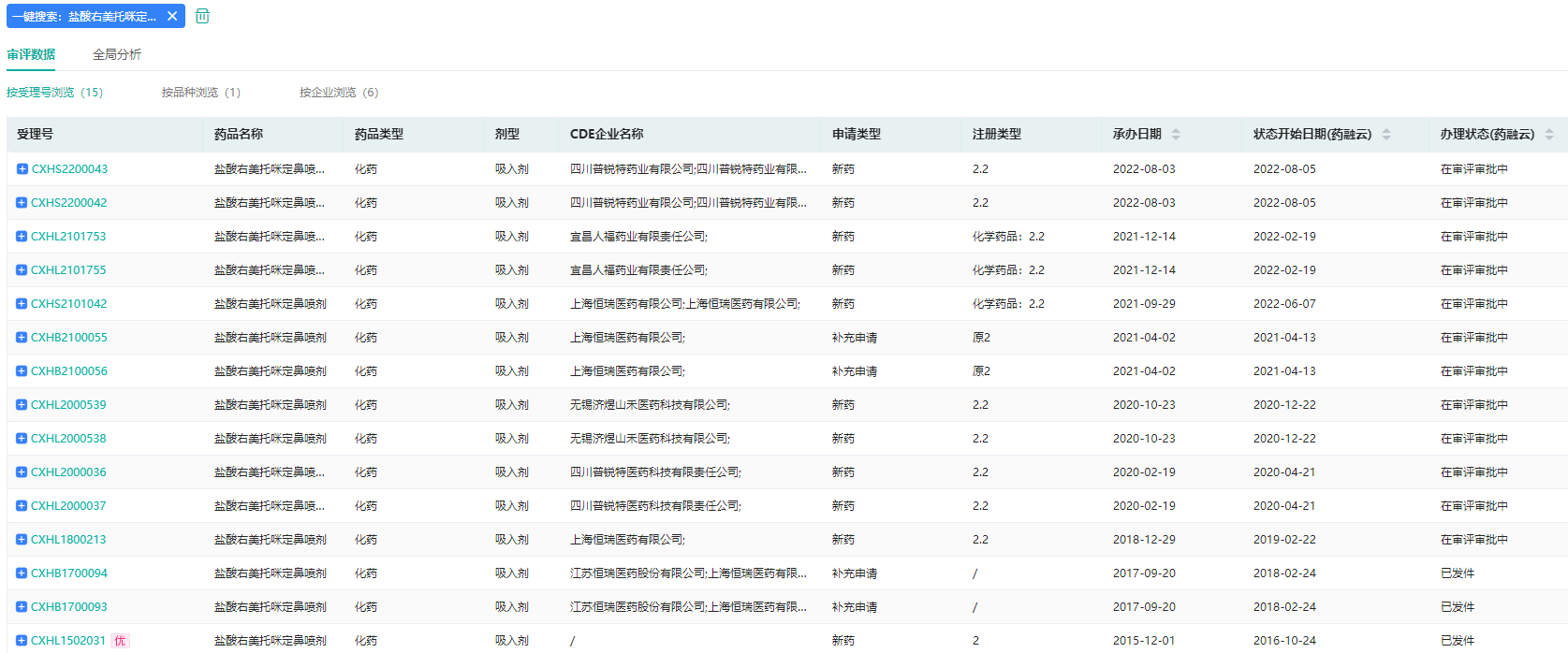Screen dimensions: 1568x653
Task: Click the 受理号 column header
Action: point(36,135)
